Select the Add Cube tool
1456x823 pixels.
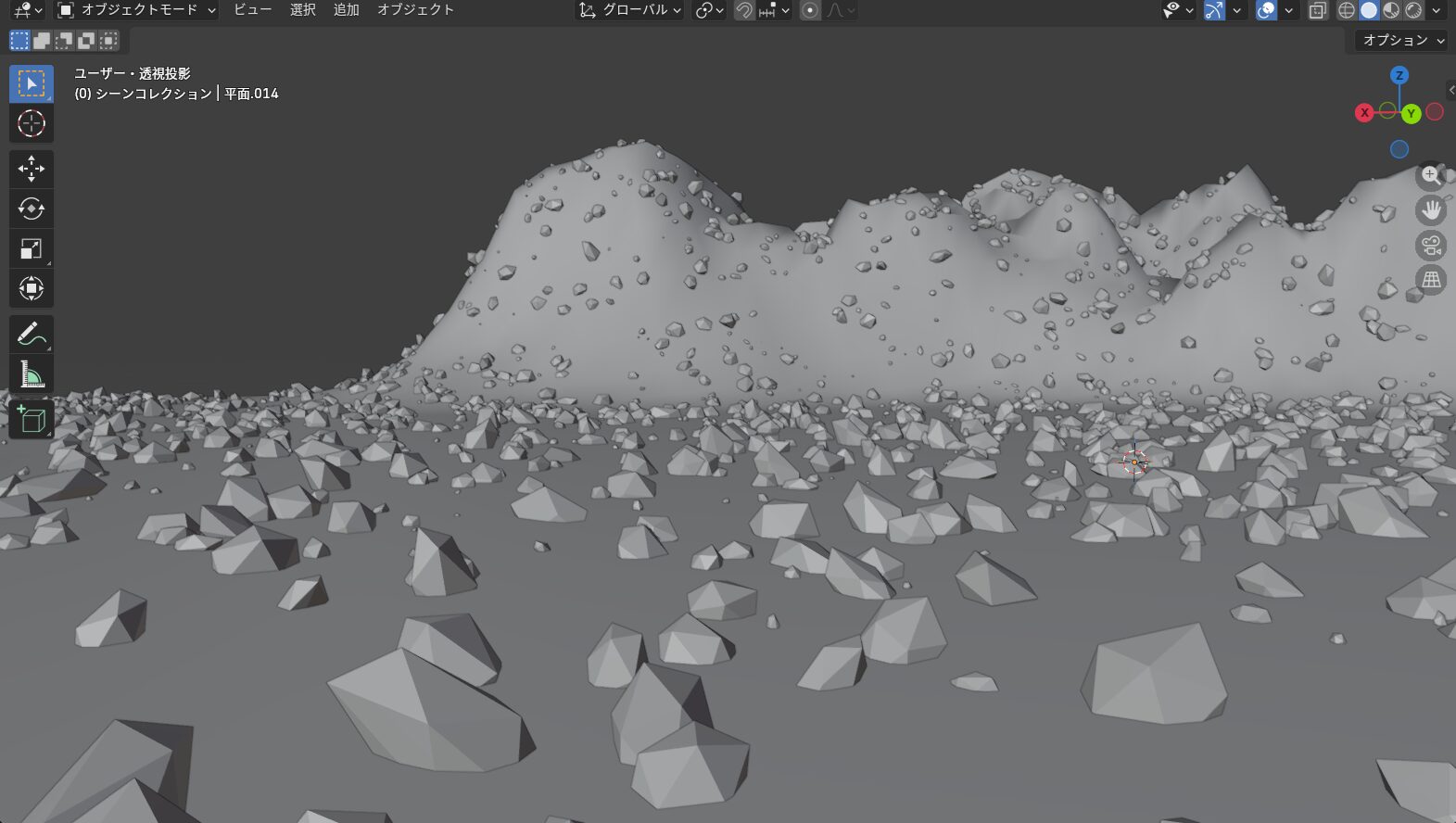click(31, 420)
